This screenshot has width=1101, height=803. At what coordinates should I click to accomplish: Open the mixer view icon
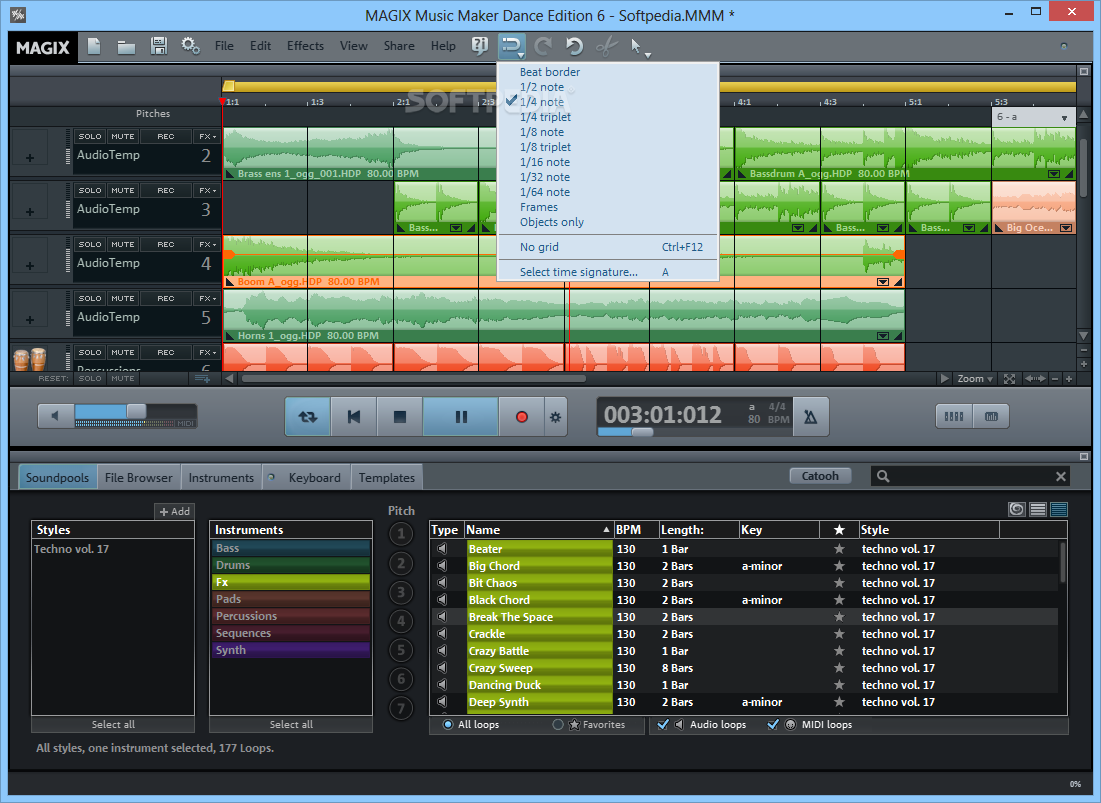click(x=991, y=416)
